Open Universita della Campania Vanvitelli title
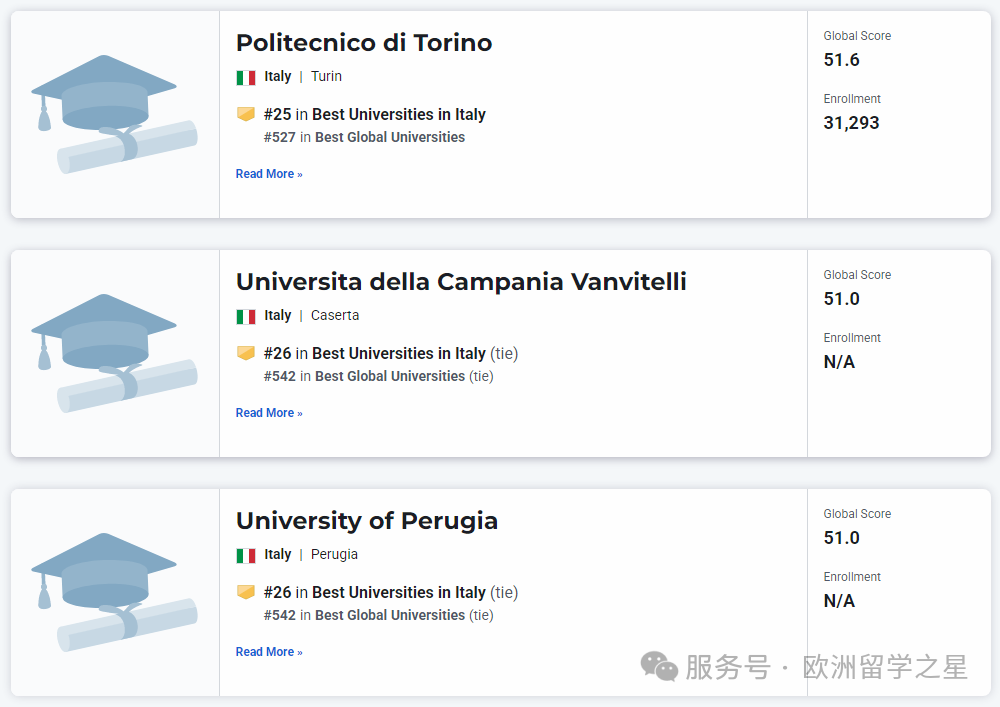This screenshot has height=707, width=1000. pyautogui.click(x=461, y=282)
